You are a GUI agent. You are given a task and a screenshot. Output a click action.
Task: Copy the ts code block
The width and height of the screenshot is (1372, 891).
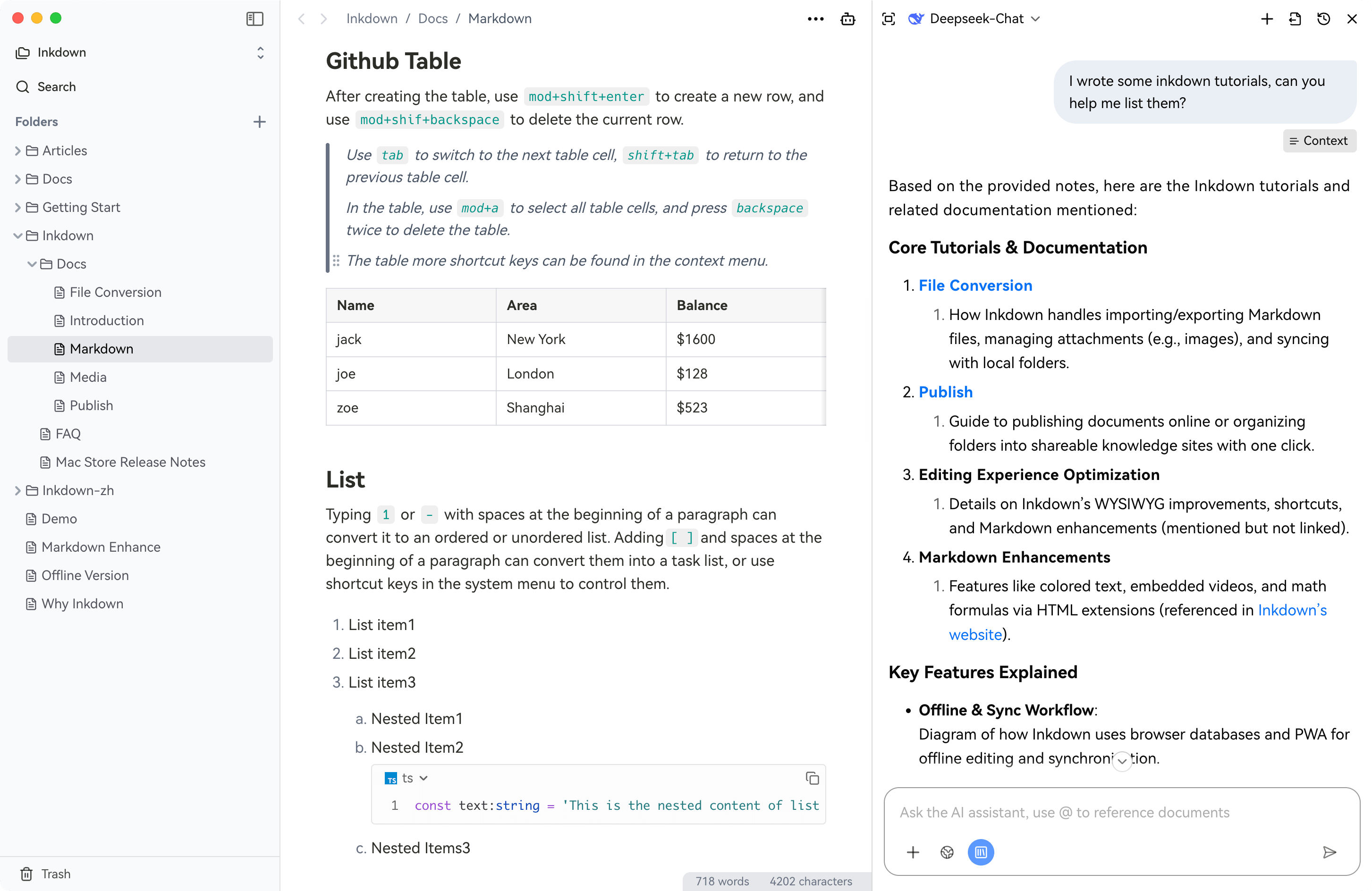812,778
